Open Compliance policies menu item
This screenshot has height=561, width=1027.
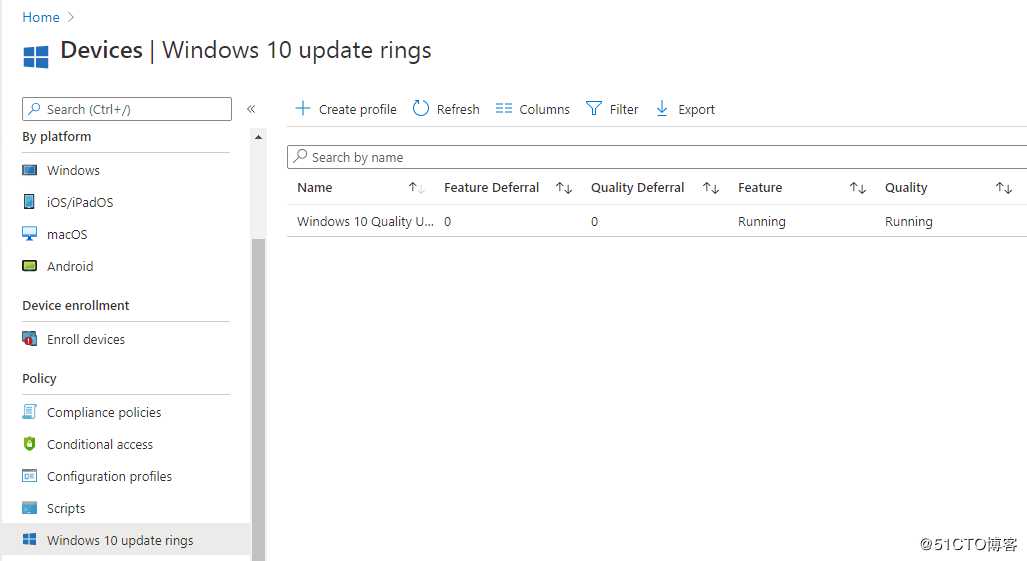pos(104,412)
